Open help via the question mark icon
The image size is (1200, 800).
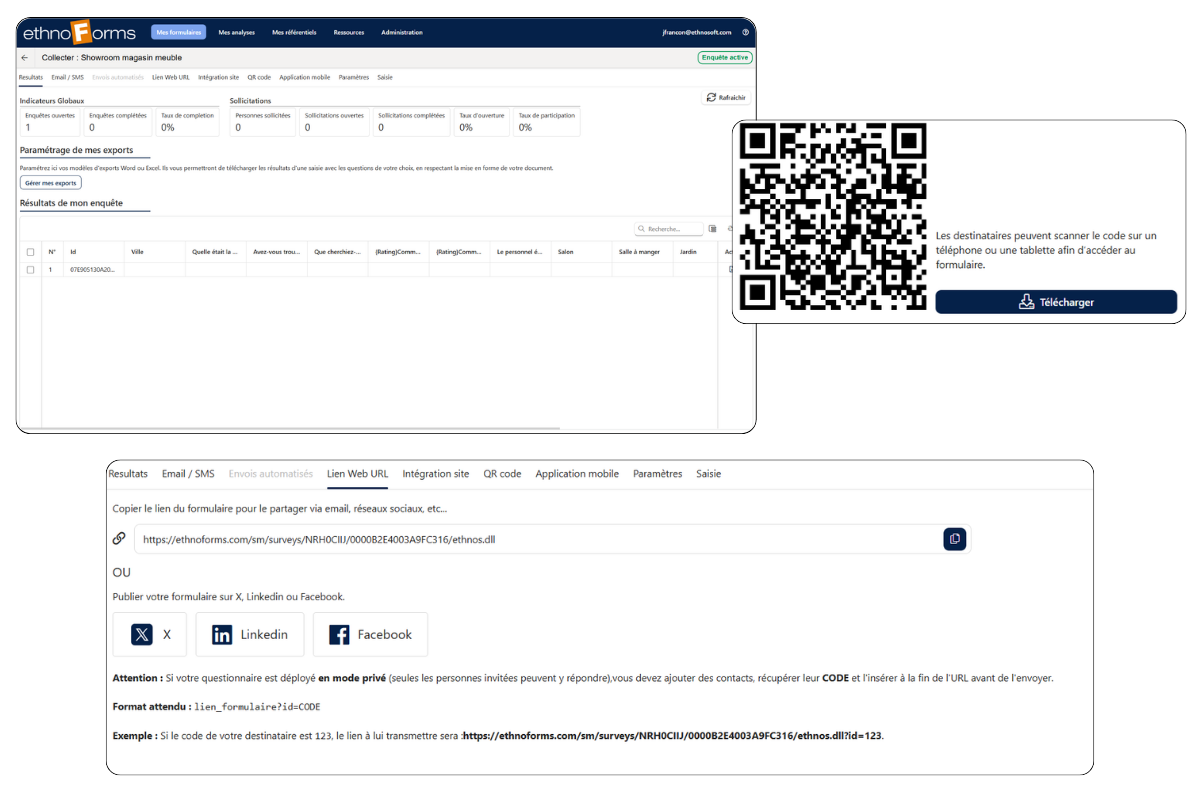[743, 31]
